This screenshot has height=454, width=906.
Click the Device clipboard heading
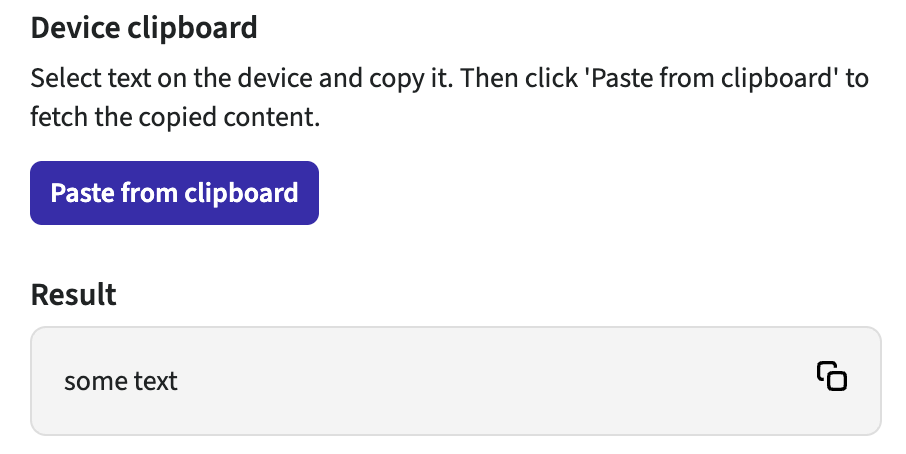point(144,27)
